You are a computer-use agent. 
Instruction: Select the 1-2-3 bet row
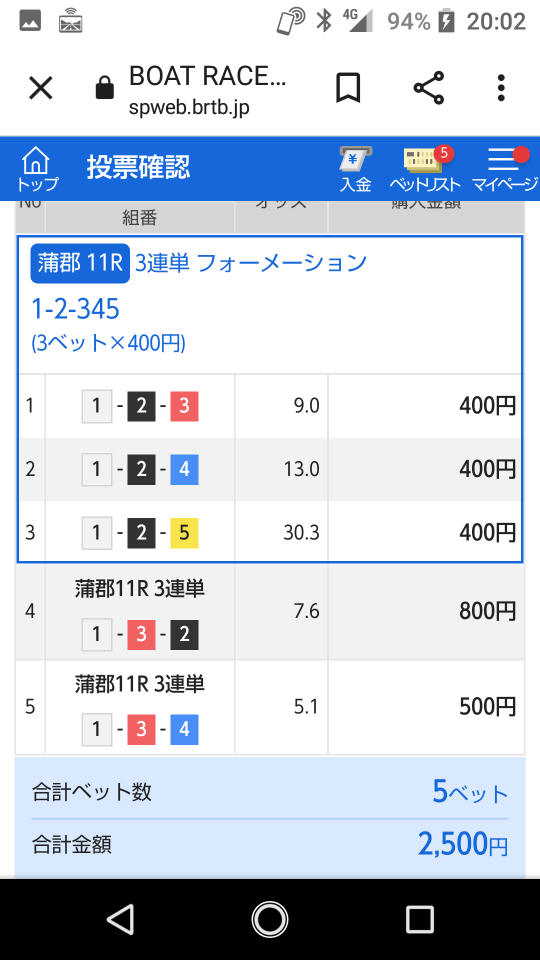coord(270,406)
